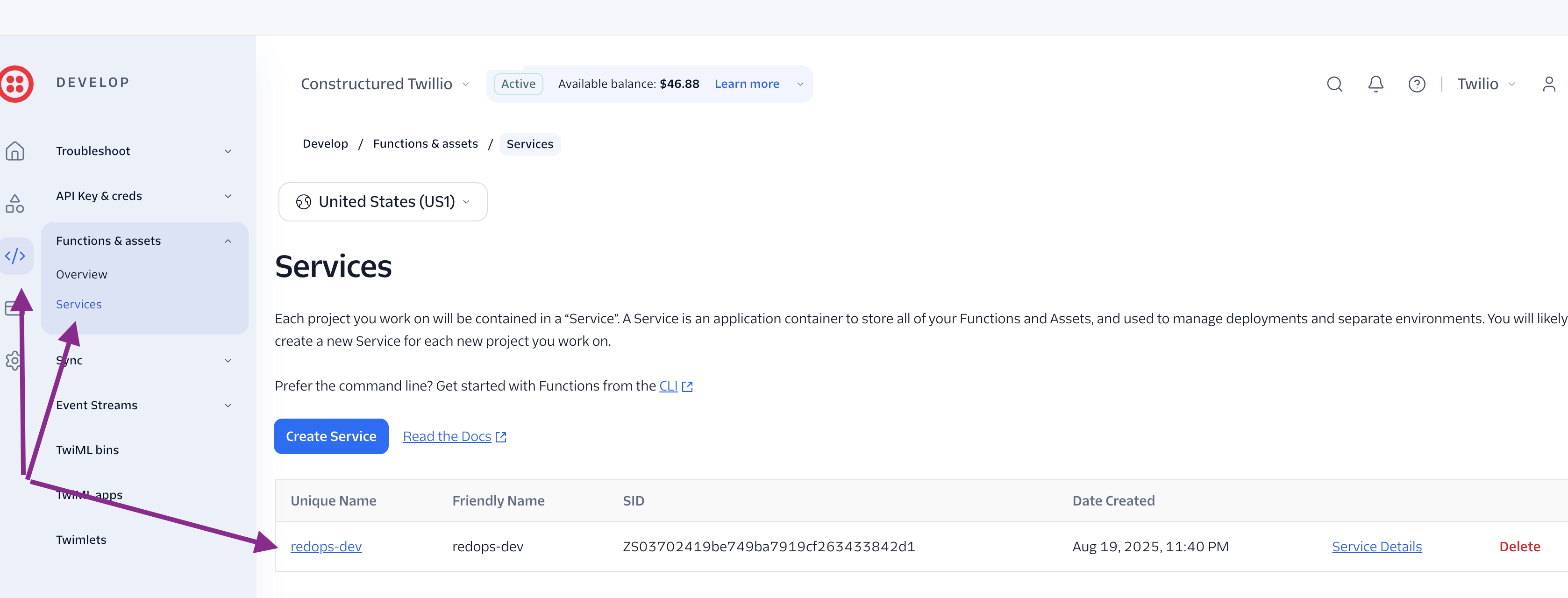Go to Functions & assets breadcrumb
This screenshot has height=598, width=1568.
point(426,143)
